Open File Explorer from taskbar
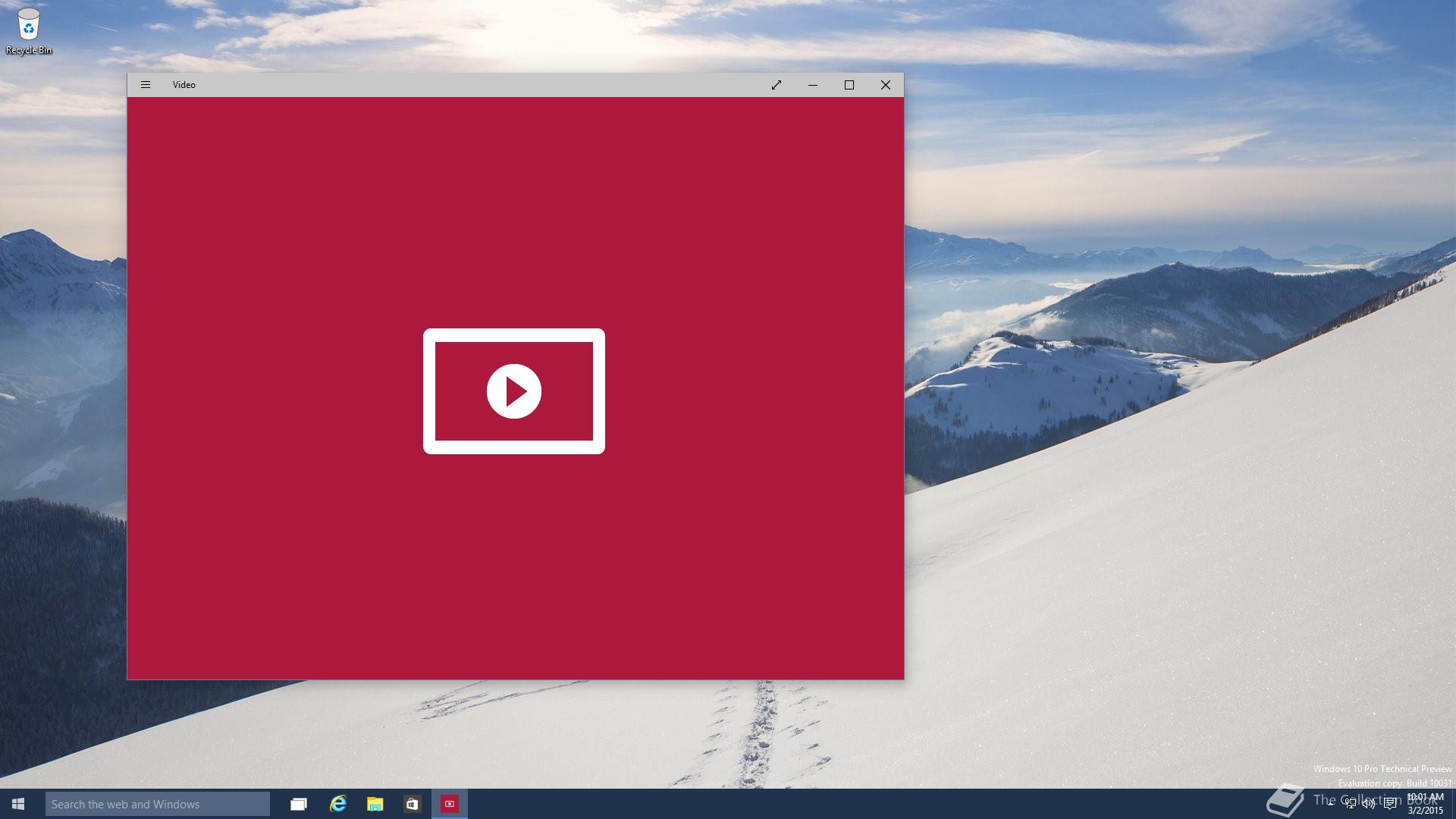 [375, 804]
